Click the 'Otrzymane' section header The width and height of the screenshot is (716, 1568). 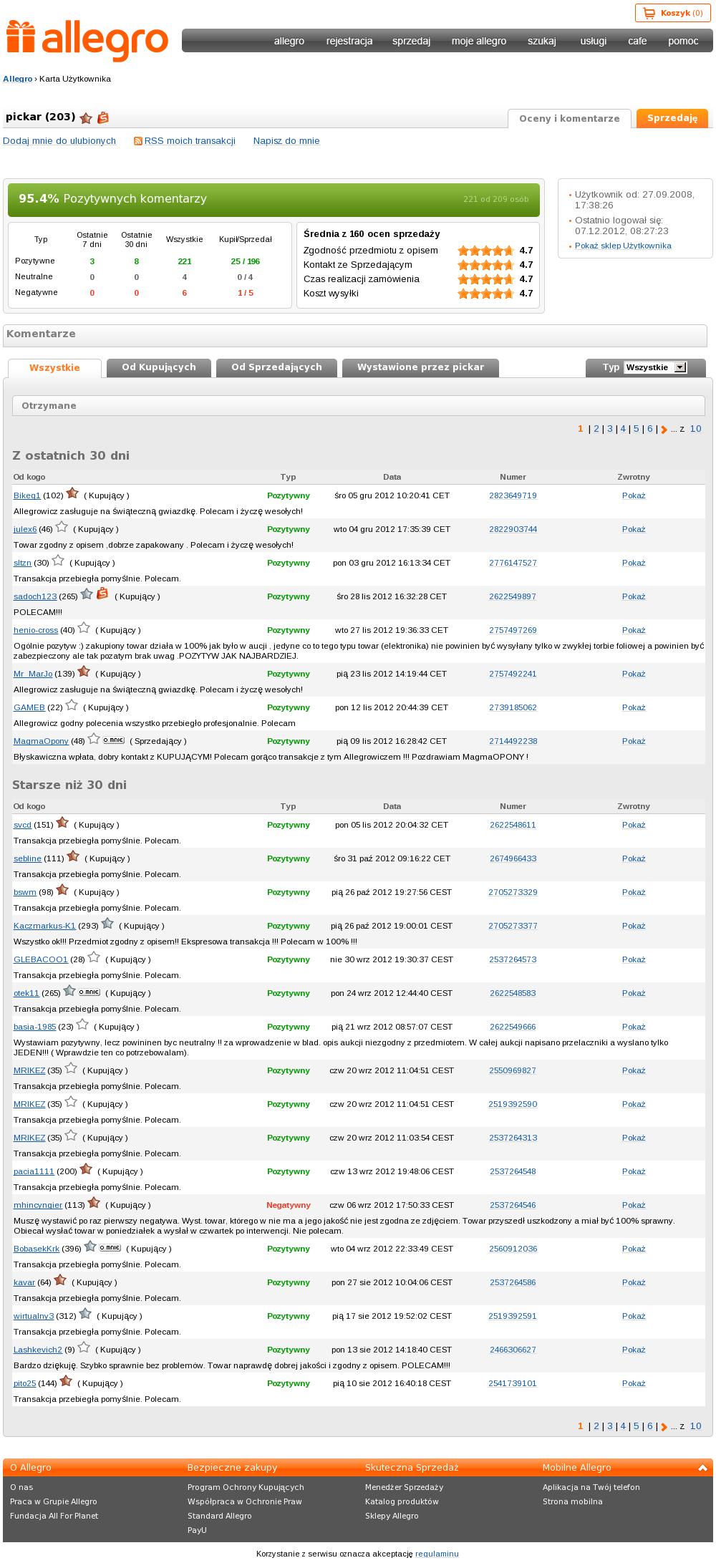(359, 406)
